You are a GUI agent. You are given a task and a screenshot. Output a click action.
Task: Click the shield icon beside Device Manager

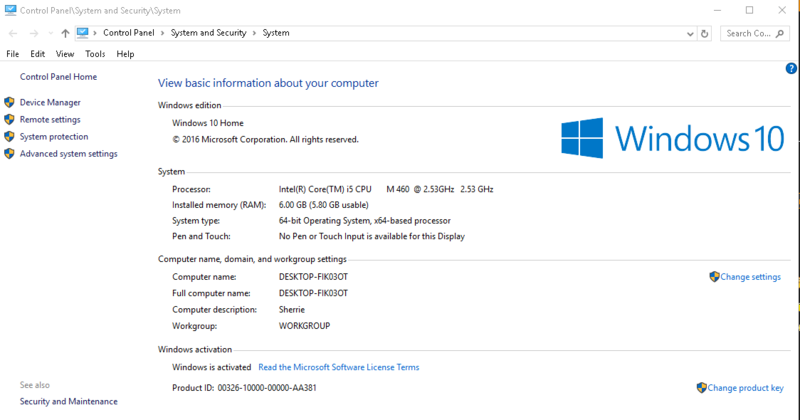click(x=9, y=102)
